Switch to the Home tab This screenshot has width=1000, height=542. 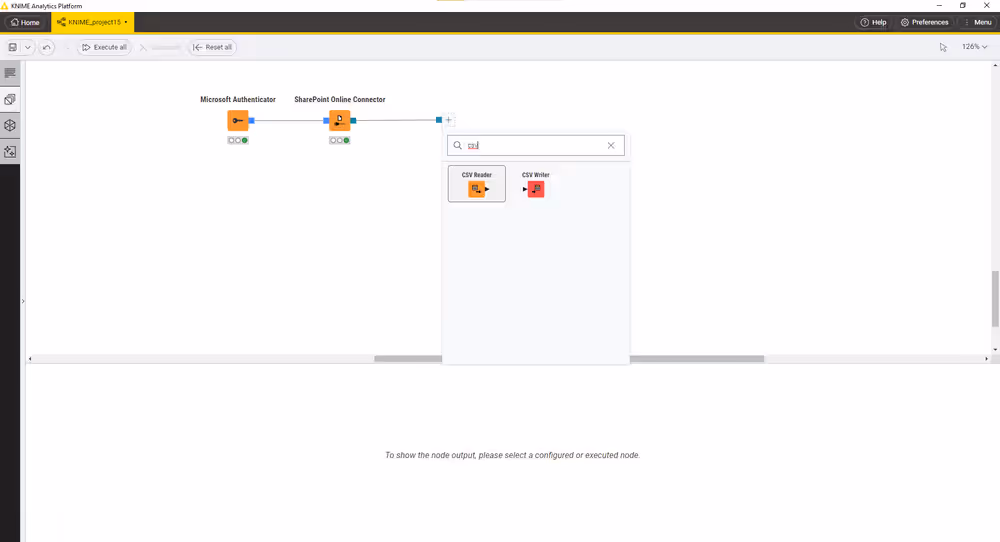point(25,22)
